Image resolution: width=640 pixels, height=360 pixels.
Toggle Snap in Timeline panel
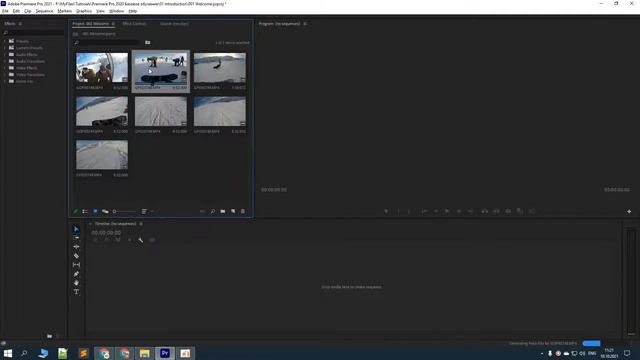point(107,240)
